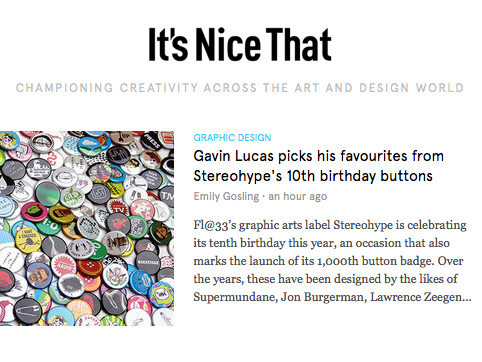Click the It's Nice That logo
This screenshot has width=482, height=362.
pos(240,45)
